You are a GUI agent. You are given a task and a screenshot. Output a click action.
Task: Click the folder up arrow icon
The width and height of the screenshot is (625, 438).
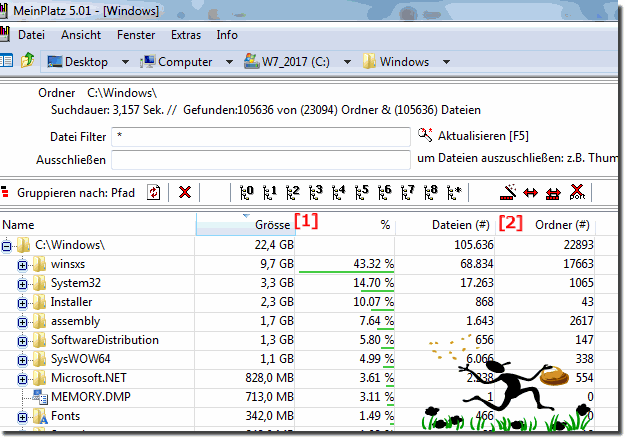(28, 60)
